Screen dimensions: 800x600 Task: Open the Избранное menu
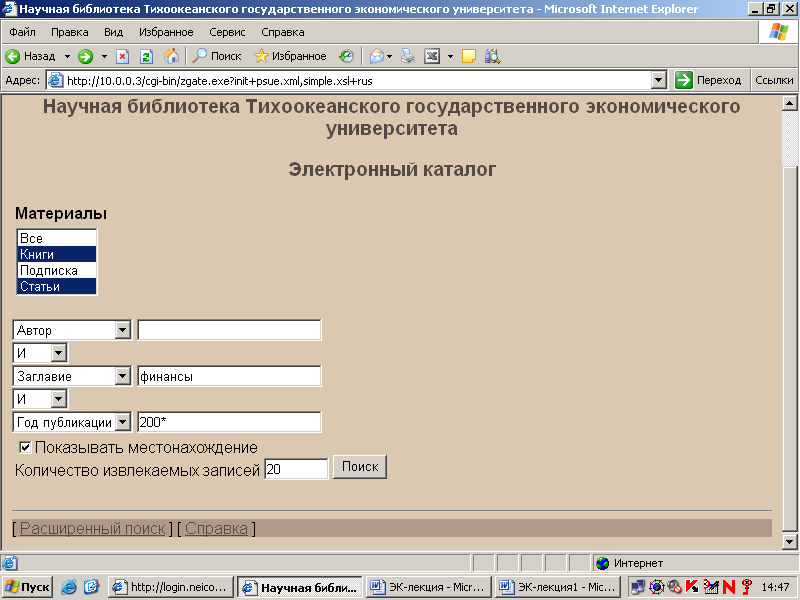coord(166,32)
